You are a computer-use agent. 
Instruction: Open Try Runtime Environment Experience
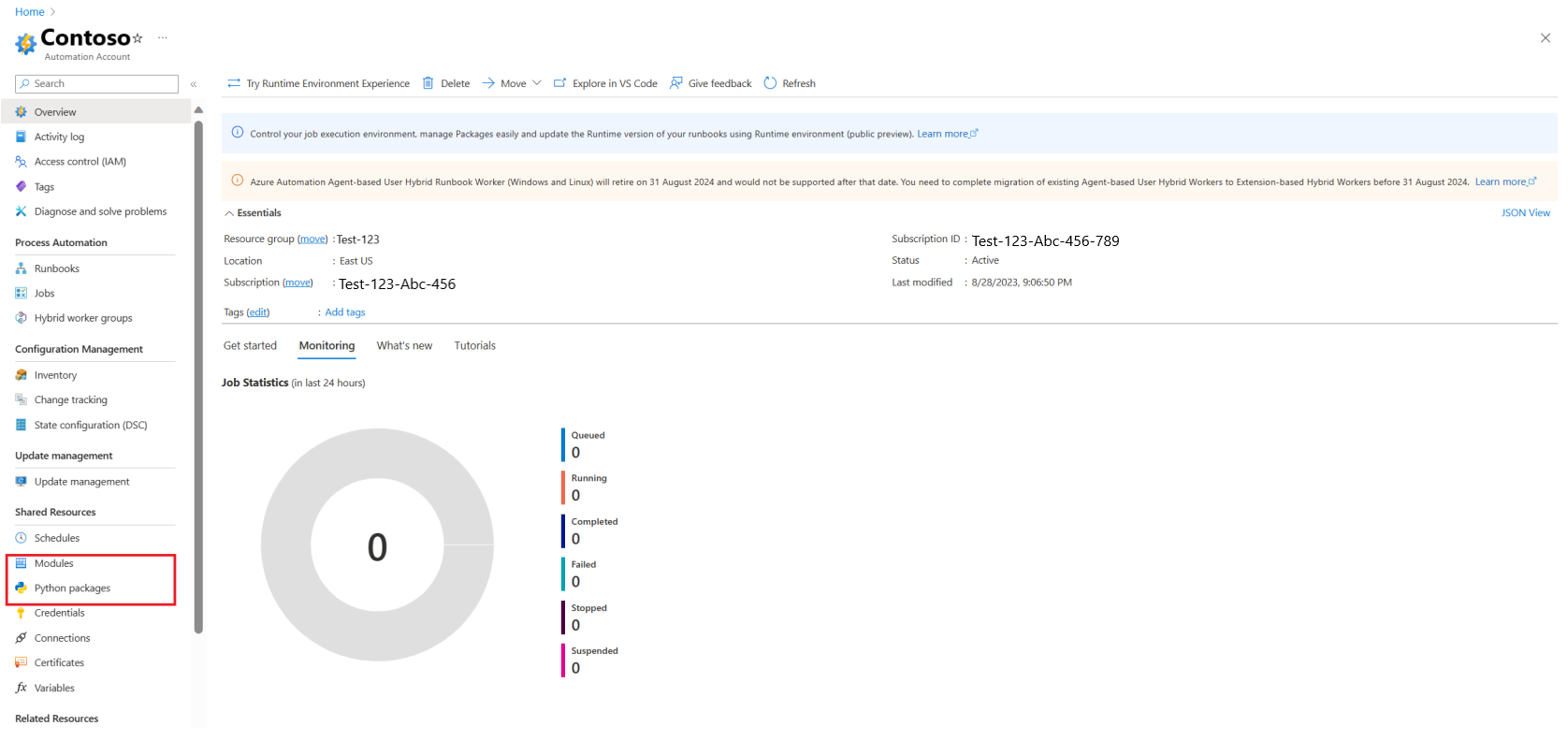(x=318, y=83)
